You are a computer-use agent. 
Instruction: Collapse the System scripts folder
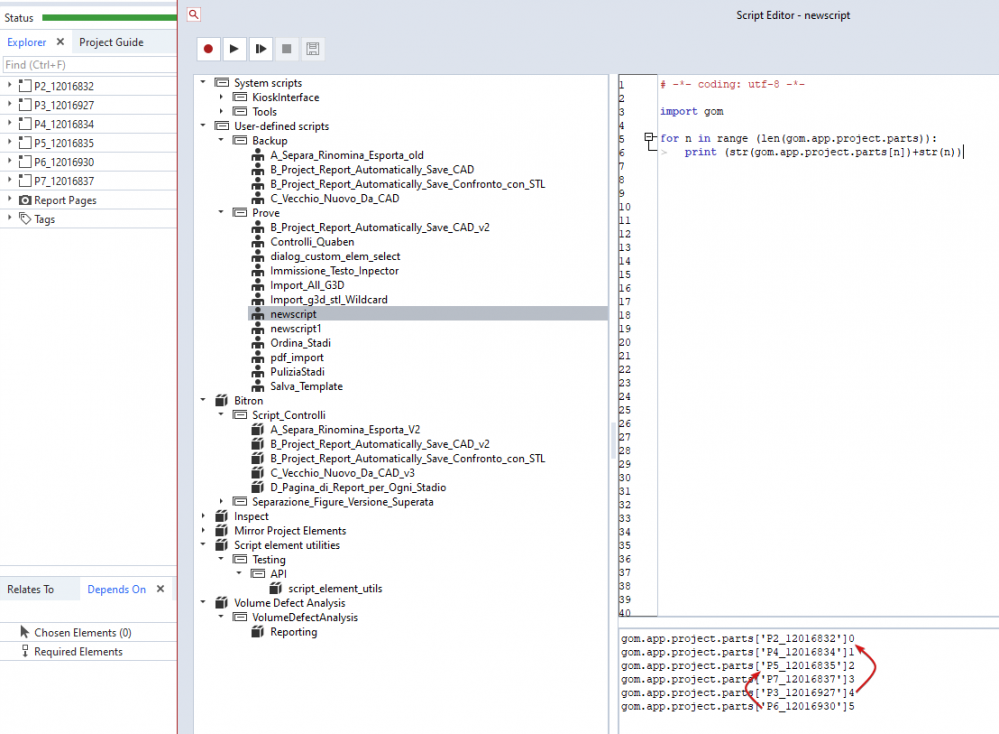(x=203, y=83)
